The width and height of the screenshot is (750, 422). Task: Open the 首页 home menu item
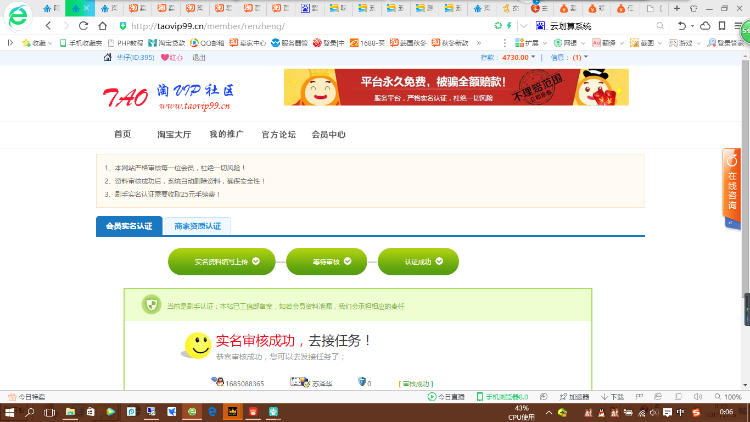[x=122, y=134]
